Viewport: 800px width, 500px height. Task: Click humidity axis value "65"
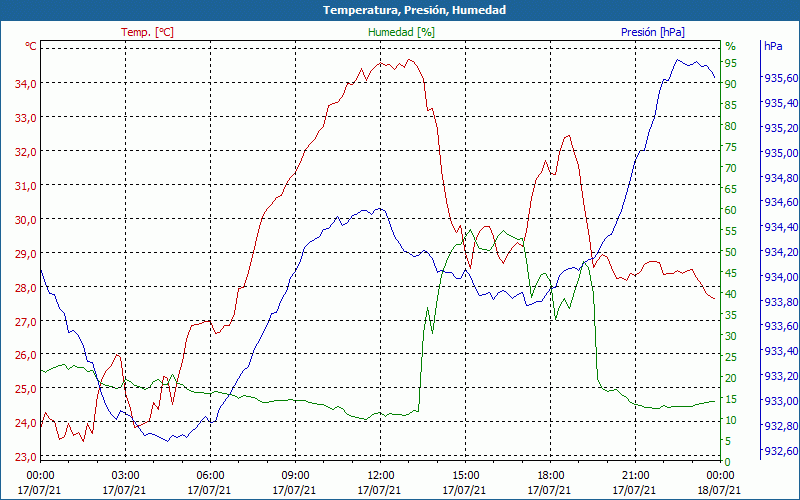coord(731,189)
